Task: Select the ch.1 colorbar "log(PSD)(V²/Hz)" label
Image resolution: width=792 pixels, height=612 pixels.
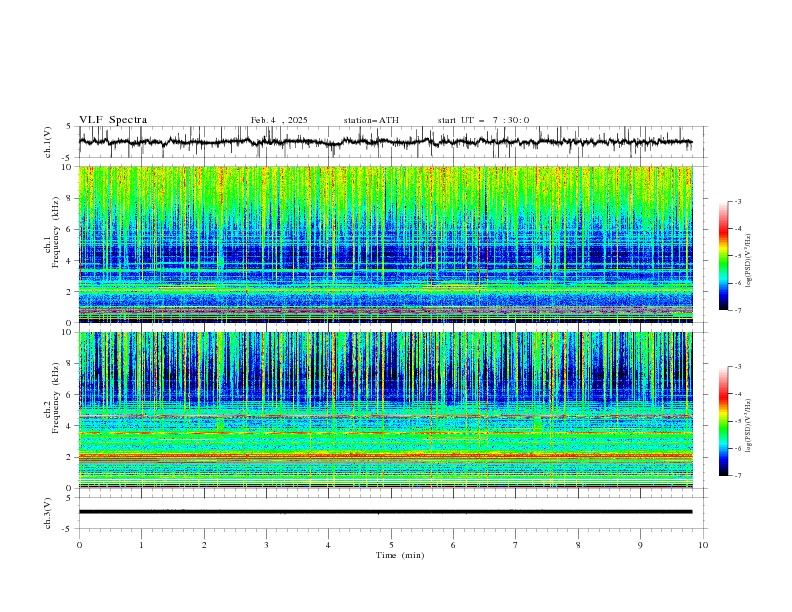Action: [x=748, y=261]
